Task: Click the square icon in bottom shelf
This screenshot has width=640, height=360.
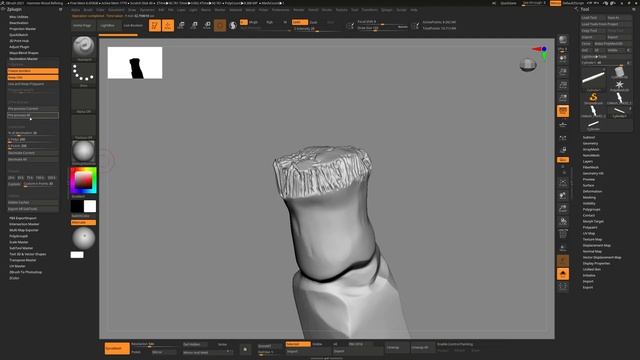Action: coord(245,349)
